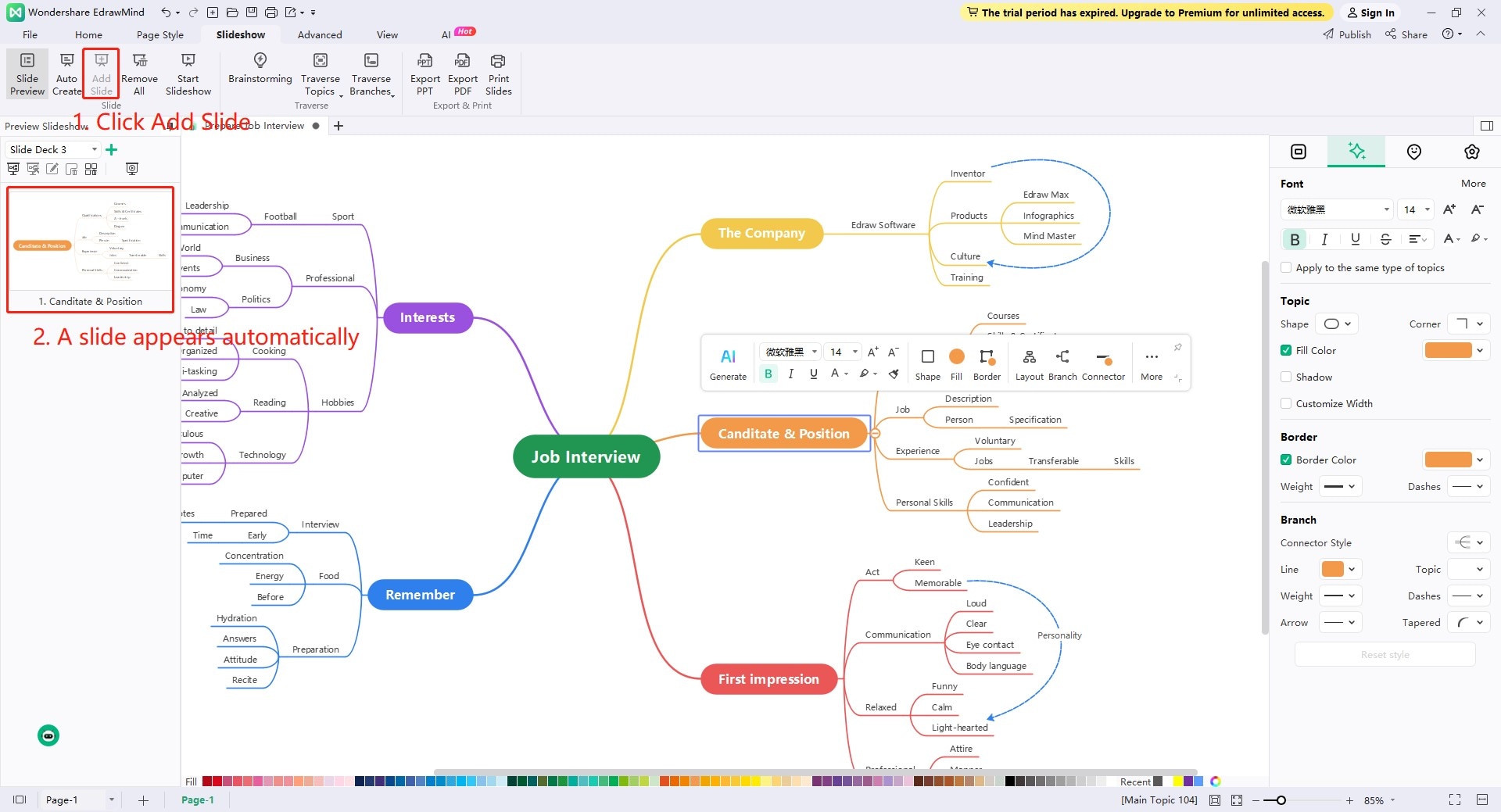Click AI Generate in floating toolbar

[728, 364]
